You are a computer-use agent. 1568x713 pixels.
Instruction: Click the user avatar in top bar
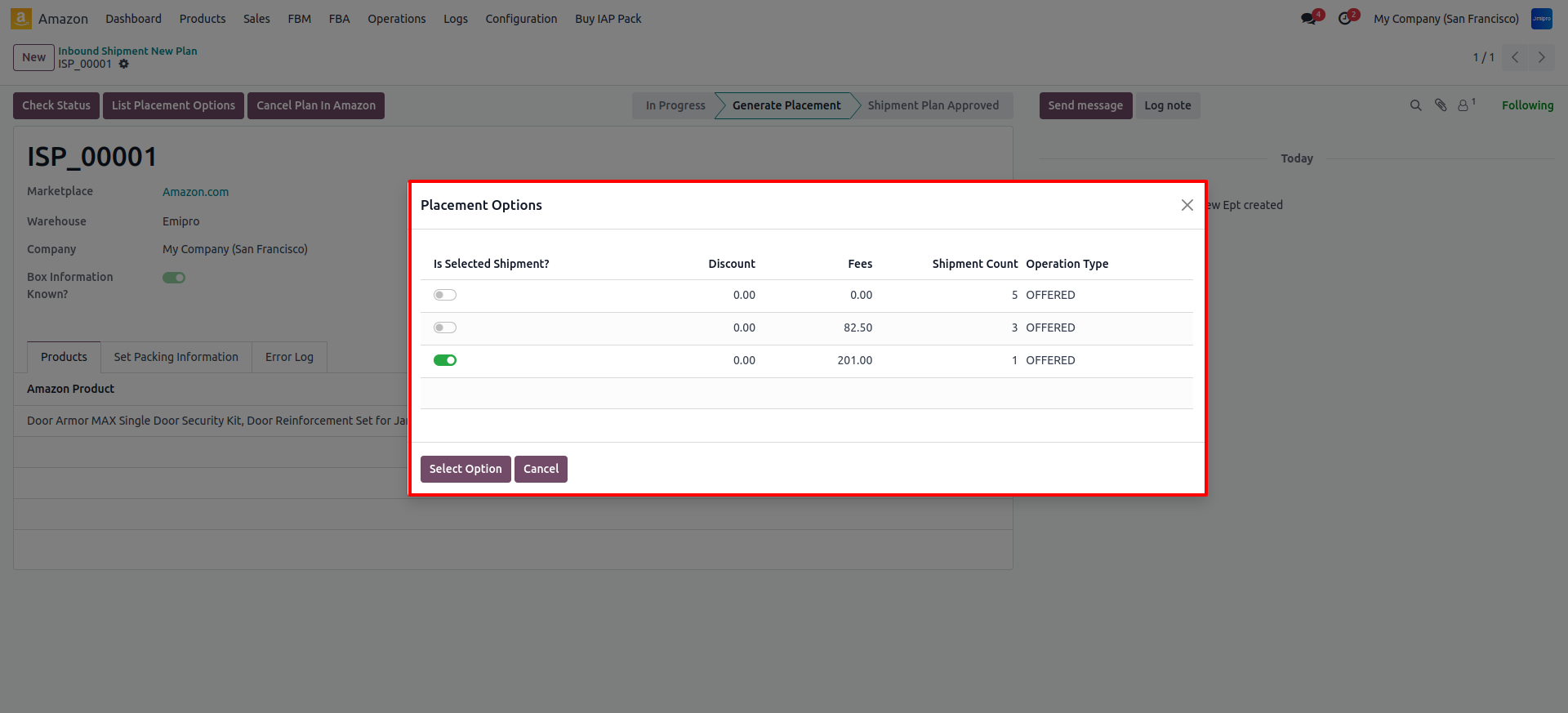click(1541, 19)
